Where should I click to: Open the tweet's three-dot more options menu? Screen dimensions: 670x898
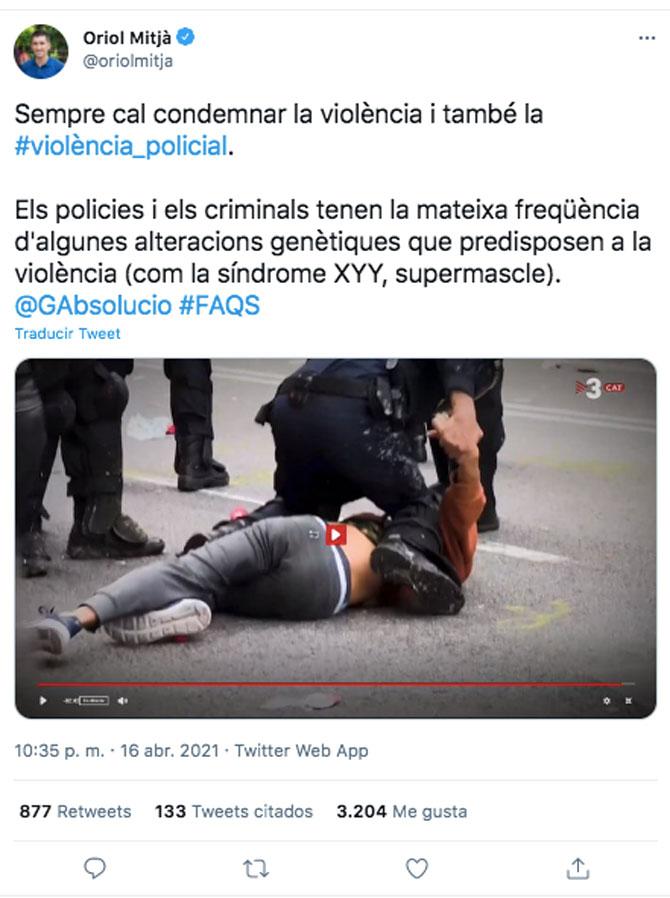pyautogui.click(x=647, y=38)
